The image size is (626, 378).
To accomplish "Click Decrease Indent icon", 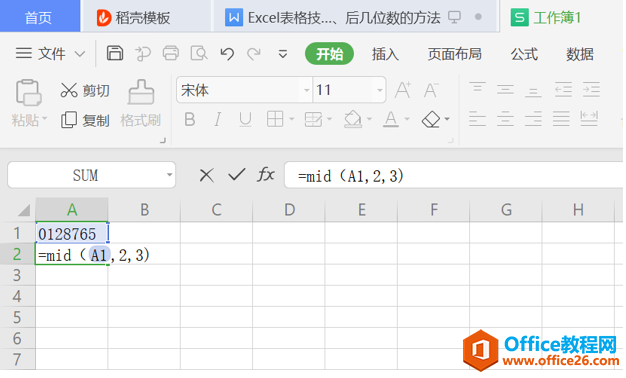I will tap(563, 89).
